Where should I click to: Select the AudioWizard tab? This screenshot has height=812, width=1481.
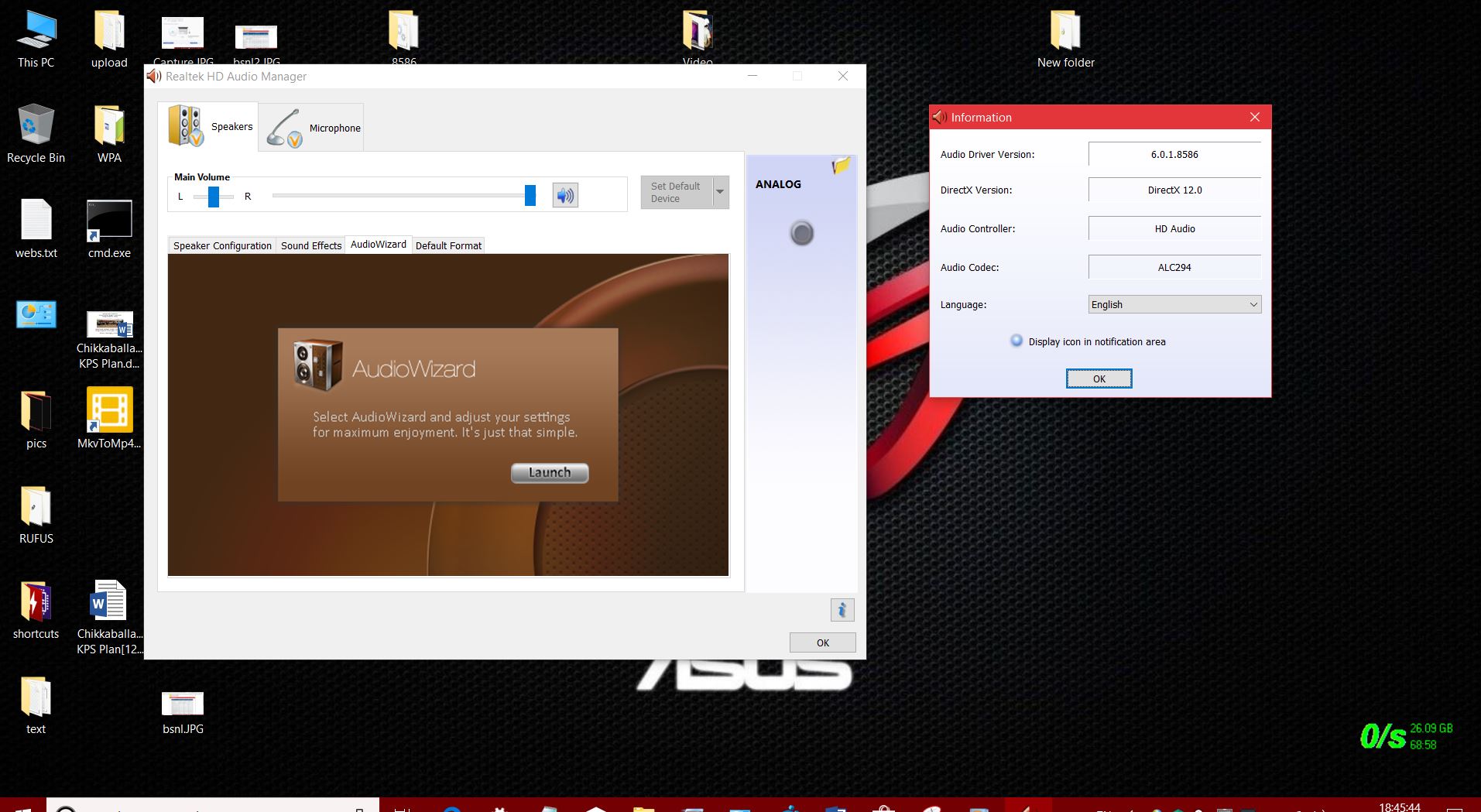coord(379,244)
